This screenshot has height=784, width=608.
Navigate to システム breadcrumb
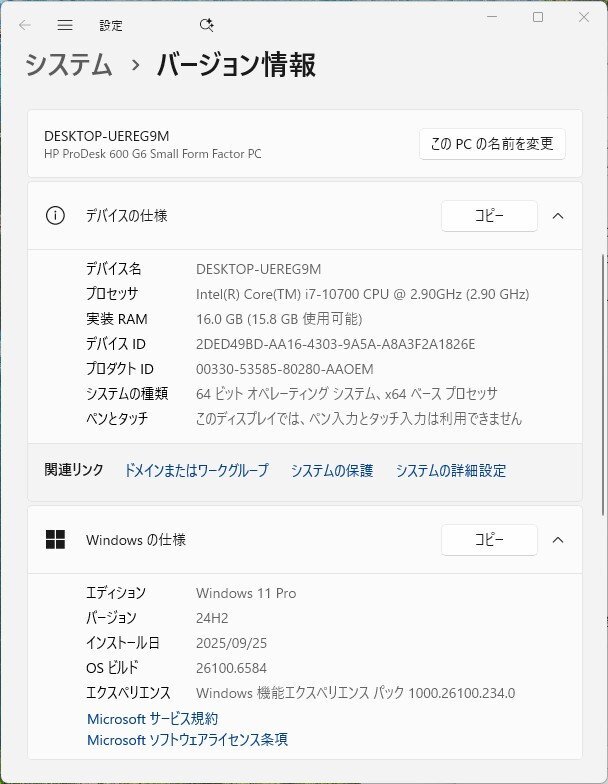pyautogui.click(x=69, y=65)
